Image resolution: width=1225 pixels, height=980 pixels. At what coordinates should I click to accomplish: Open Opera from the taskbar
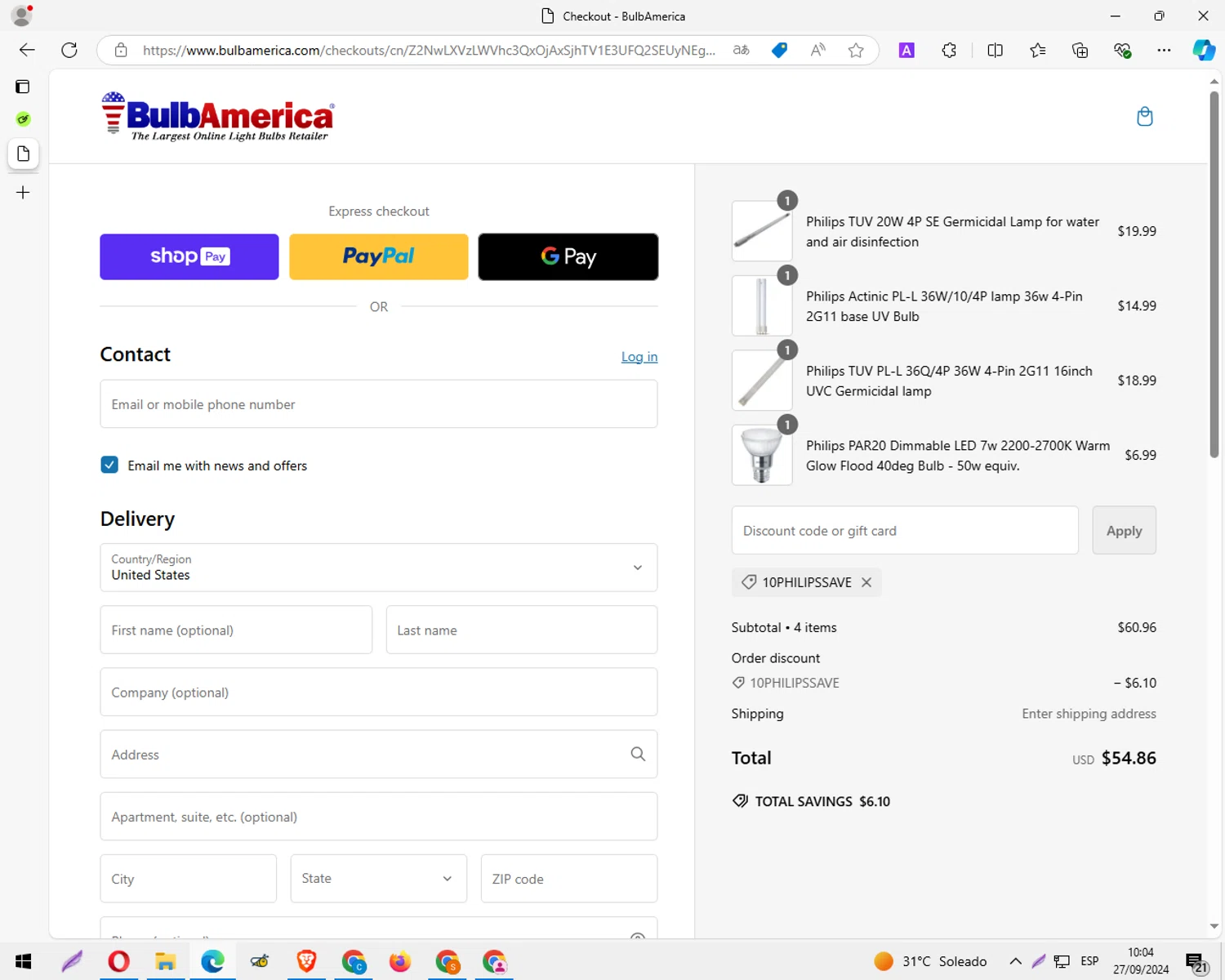(x=118, y=961)
